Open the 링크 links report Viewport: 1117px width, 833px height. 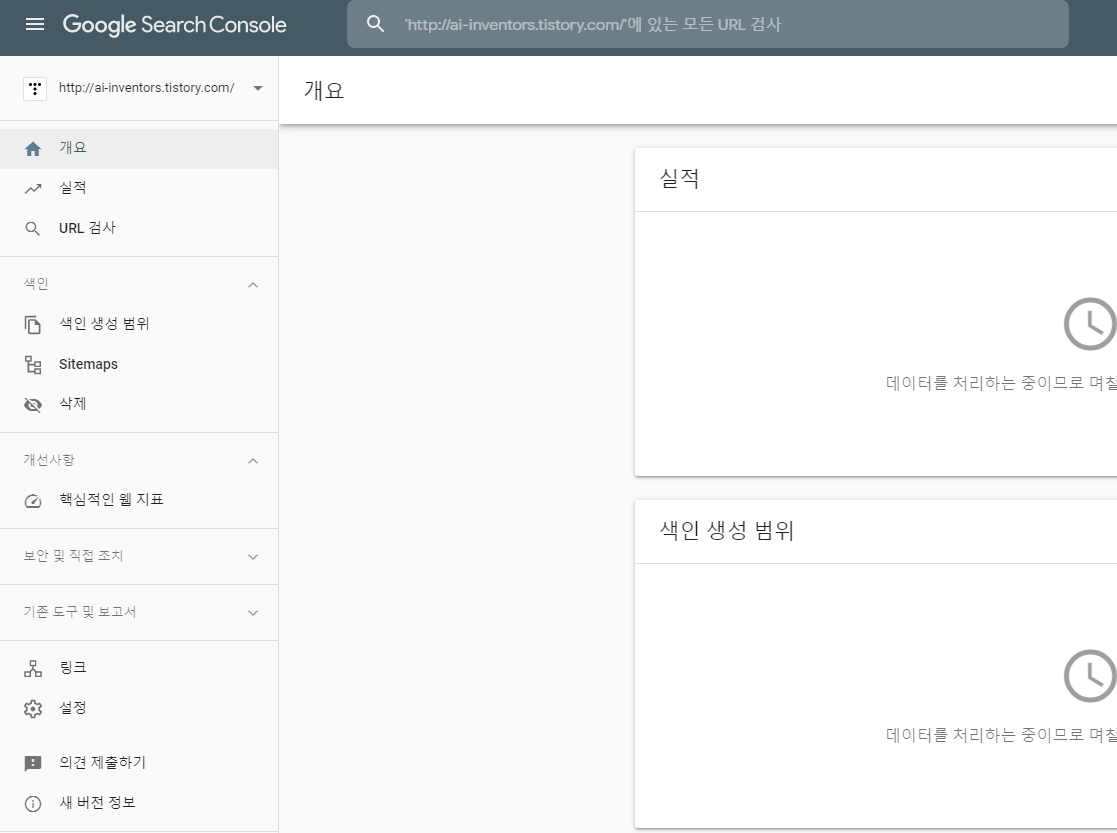tap(139, 668)
